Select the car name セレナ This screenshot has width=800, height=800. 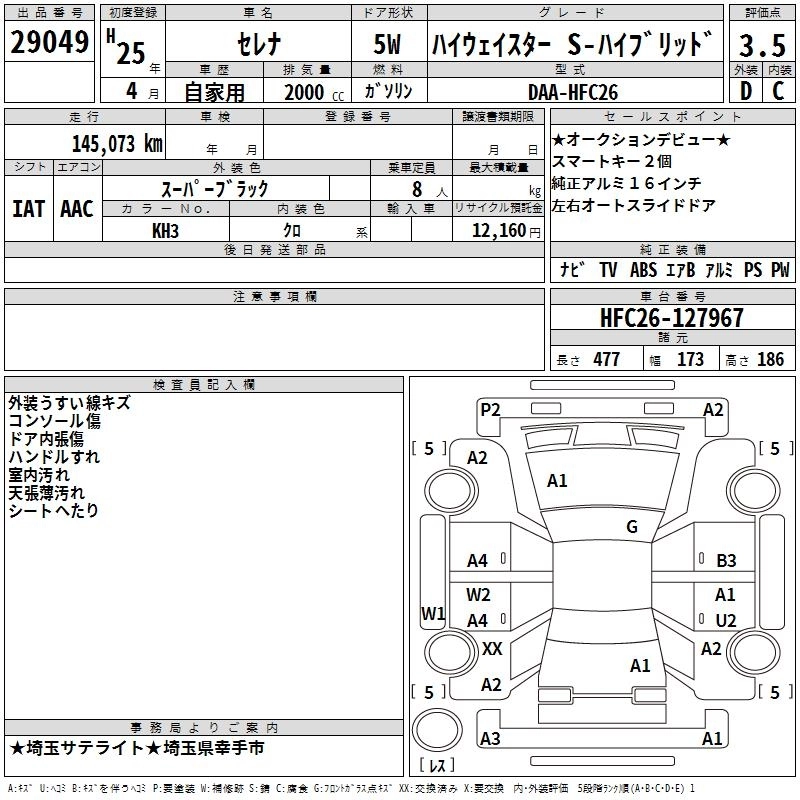pyautogui.click(x=256, y=45)
